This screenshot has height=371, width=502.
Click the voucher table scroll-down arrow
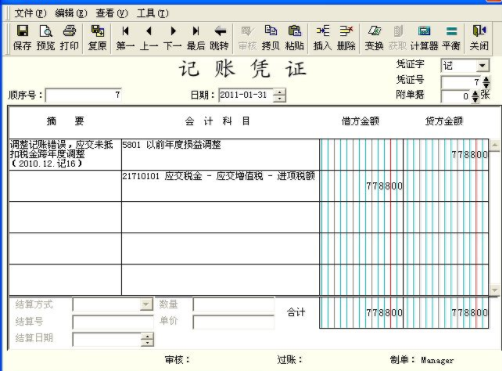495,290
